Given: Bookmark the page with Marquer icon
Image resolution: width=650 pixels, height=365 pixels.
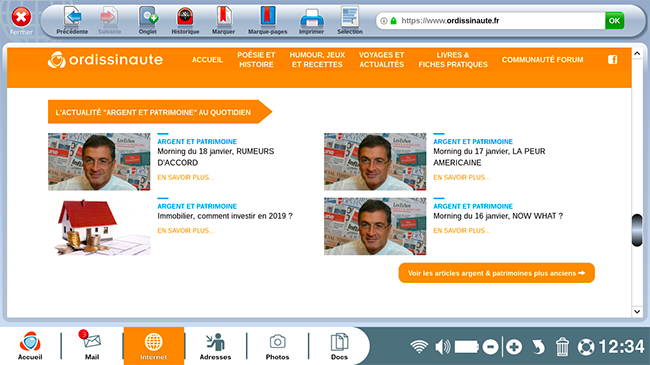Looking at the screenshot, I should coord(223,17).
